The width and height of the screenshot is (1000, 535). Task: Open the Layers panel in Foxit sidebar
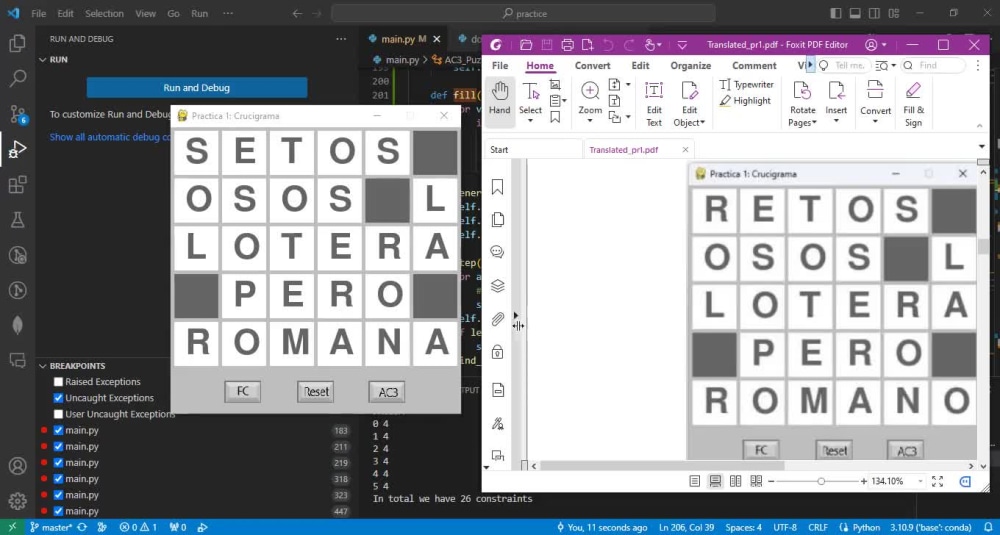[497, 286]
